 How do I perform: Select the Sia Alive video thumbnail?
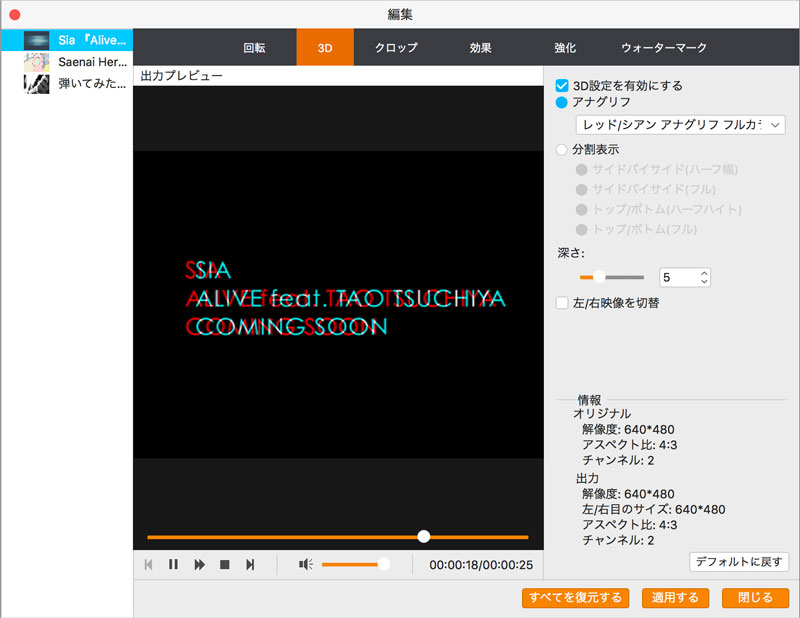click(x=37, y=40)
